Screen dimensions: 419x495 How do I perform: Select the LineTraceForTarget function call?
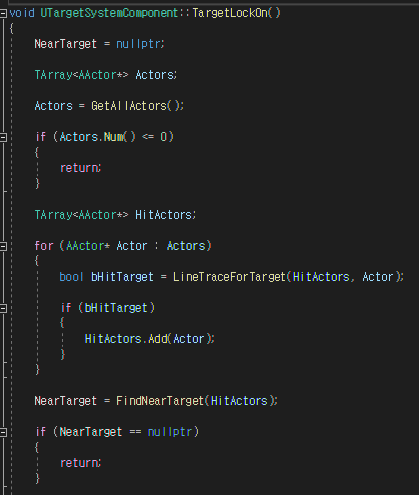(229, 277)
